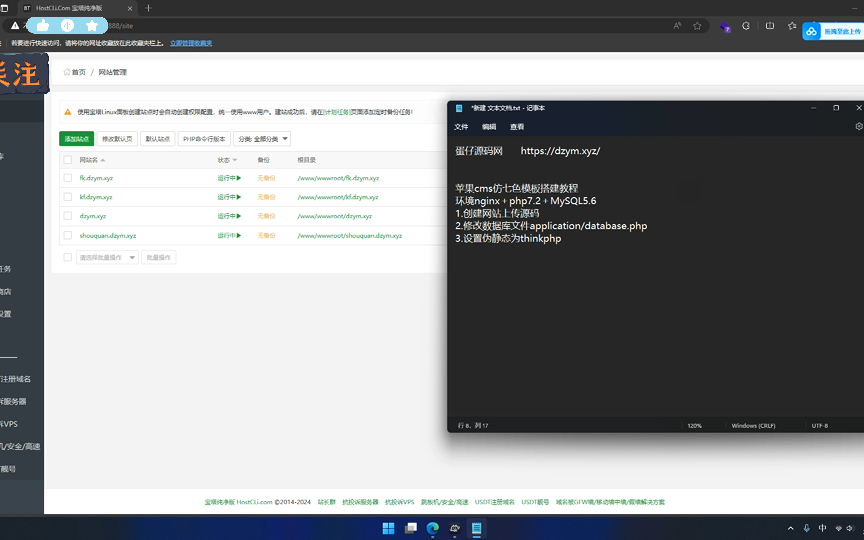Screen dimensions: 864x540
Task: Toggle running status of kf.dzym.xyz
Action: pos(229,197)
